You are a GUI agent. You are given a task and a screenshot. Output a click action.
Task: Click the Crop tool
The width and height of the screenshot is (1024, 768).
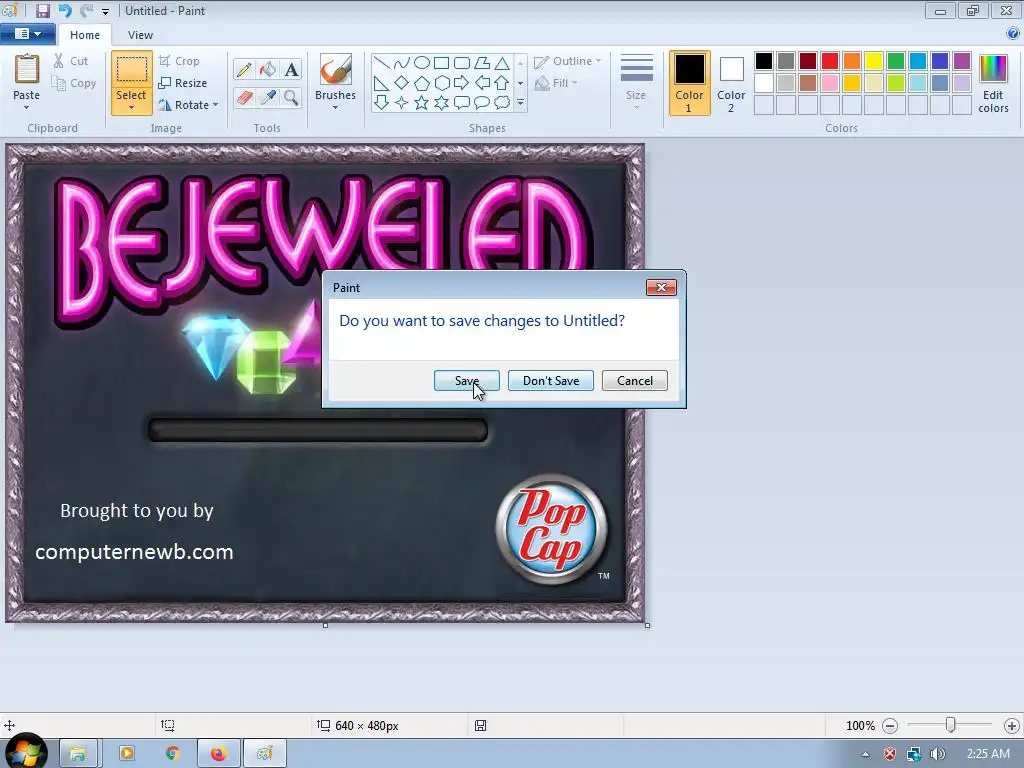[180, 61]
